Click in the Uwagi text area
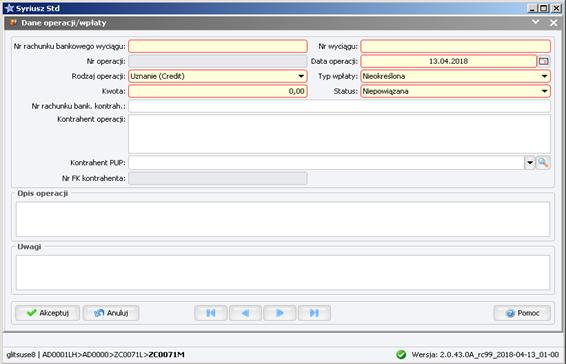The height and width of the screenshot is (364, 566). (x=283, y=273)
